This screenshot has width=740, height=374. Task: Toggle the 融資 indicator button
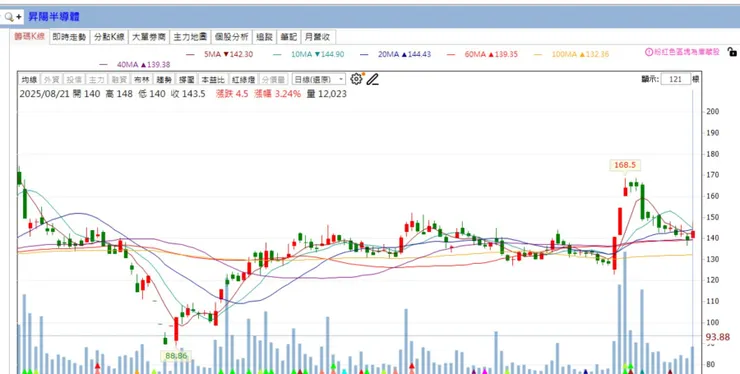pos(118,79)
